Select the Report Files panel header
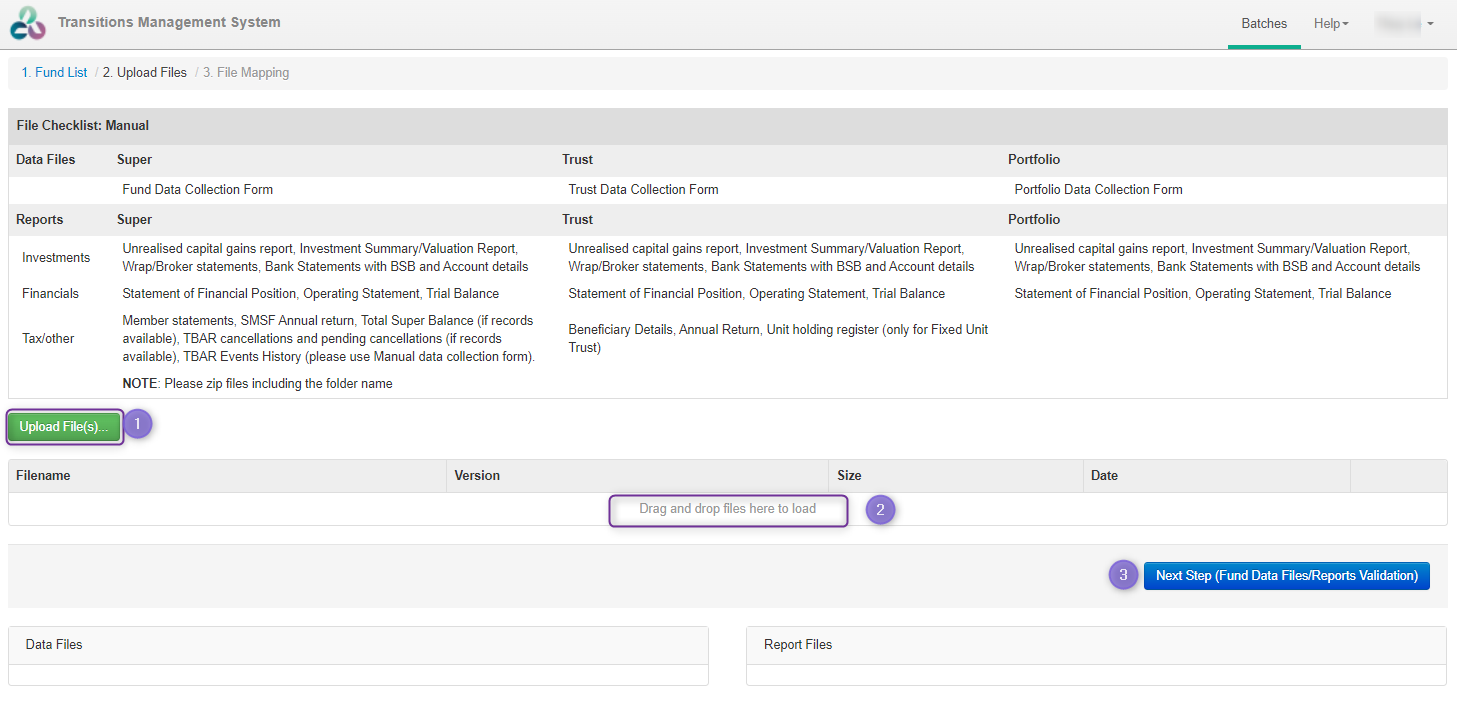1457x703 pixels. click(x=795, y=644)
